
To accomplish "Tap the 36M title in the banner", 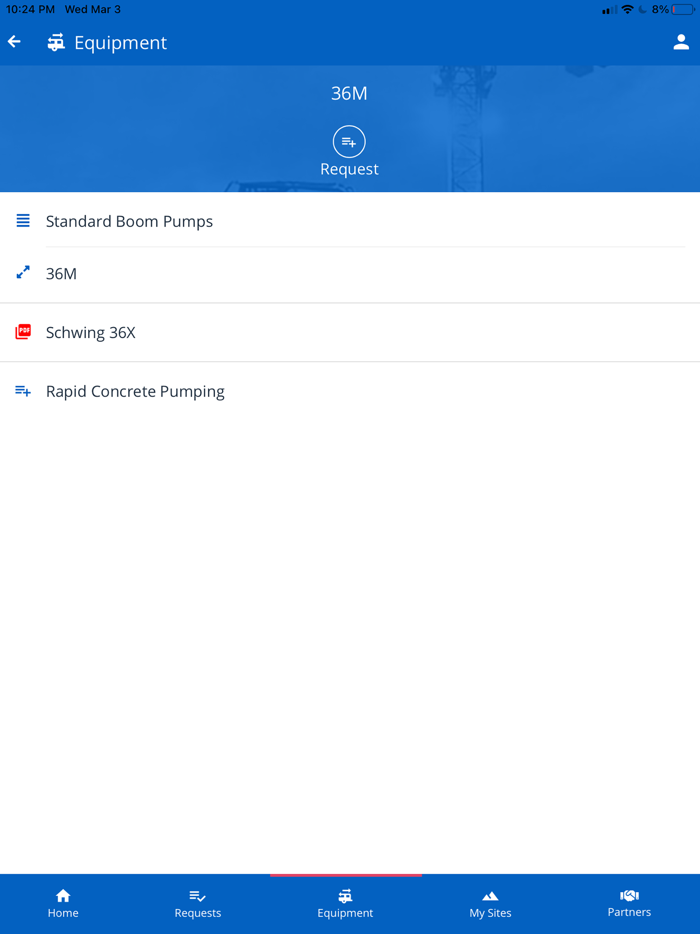I will (x=349, y=94).
